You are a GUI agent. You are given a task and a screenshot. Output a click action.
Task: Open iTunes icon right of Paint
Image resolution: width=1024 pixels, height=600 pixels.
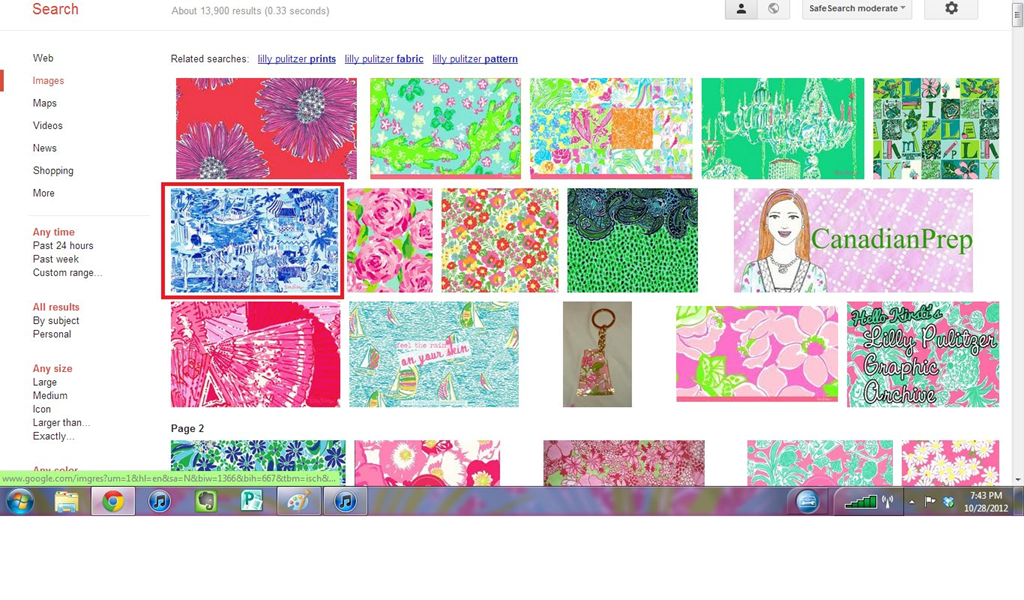point(345,501)
